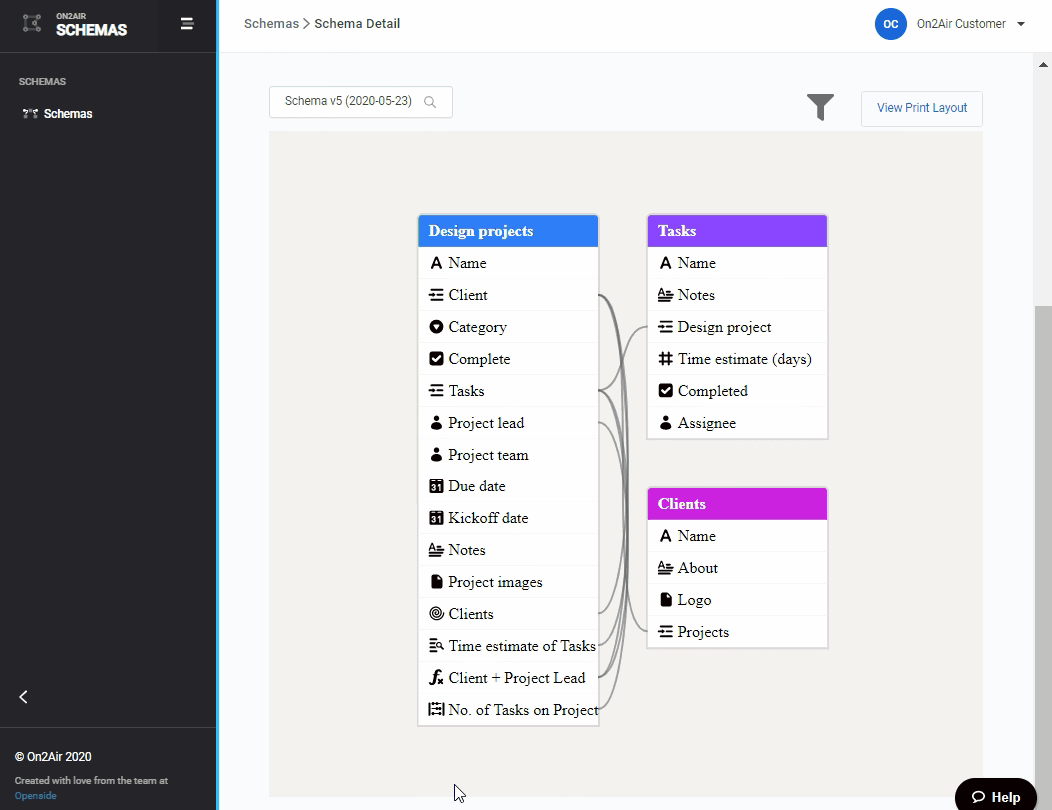Select Schemas in the left sidebar

(x=68, y=114)
